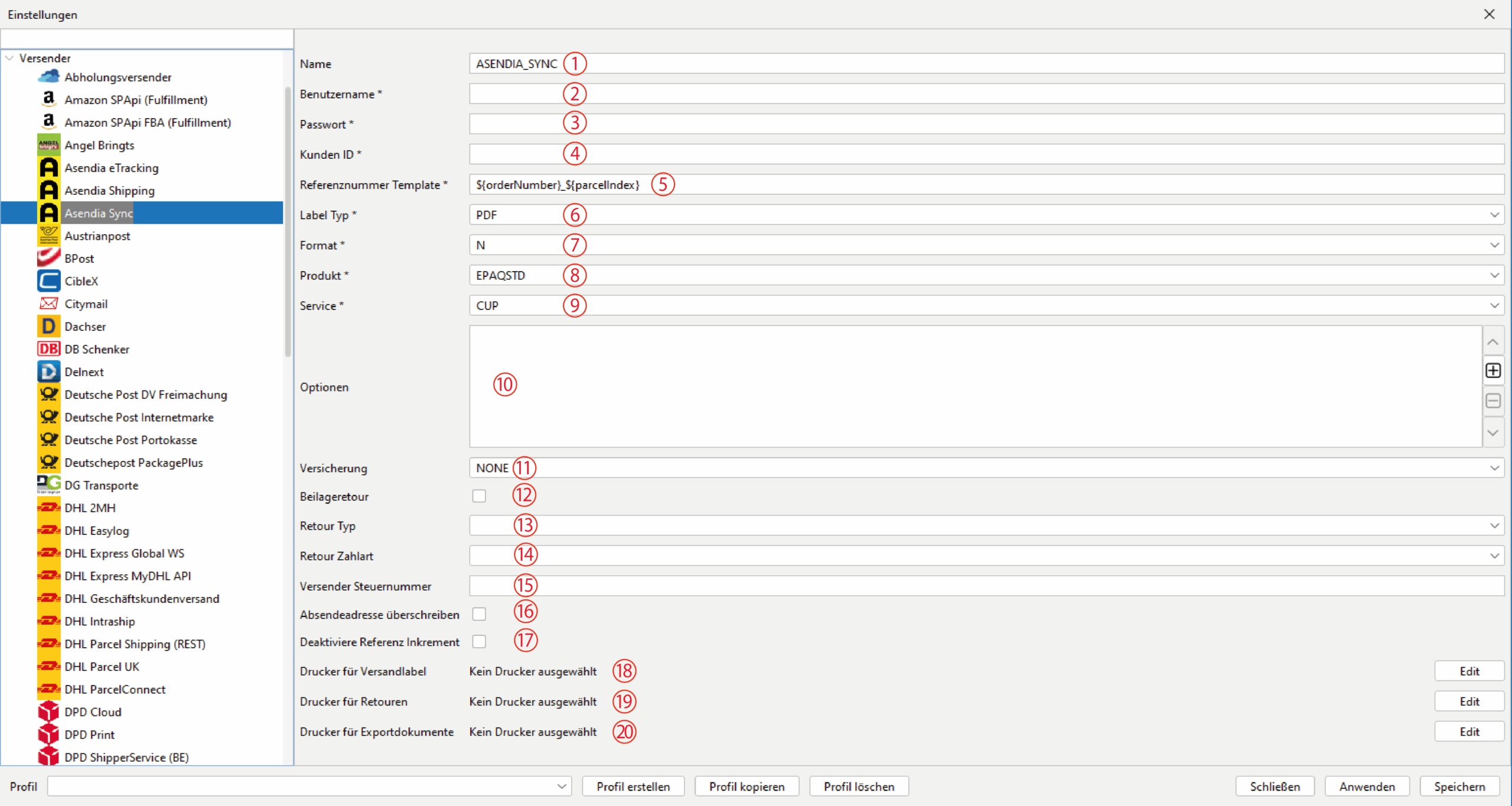Click the CibleX logo icon
Image resolution: width=1512 pixels, height=806 pixels.
coord(48,281)
